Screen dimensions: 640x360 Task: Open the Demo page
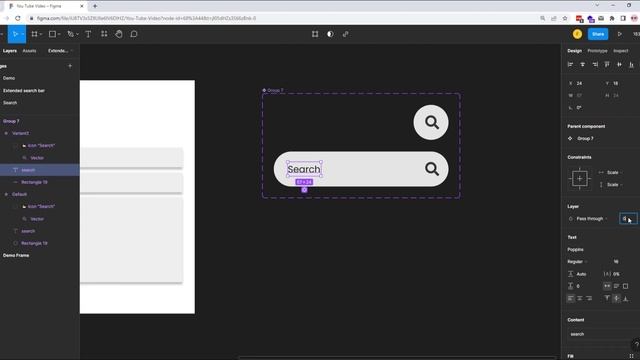click(x=9, y=78)
